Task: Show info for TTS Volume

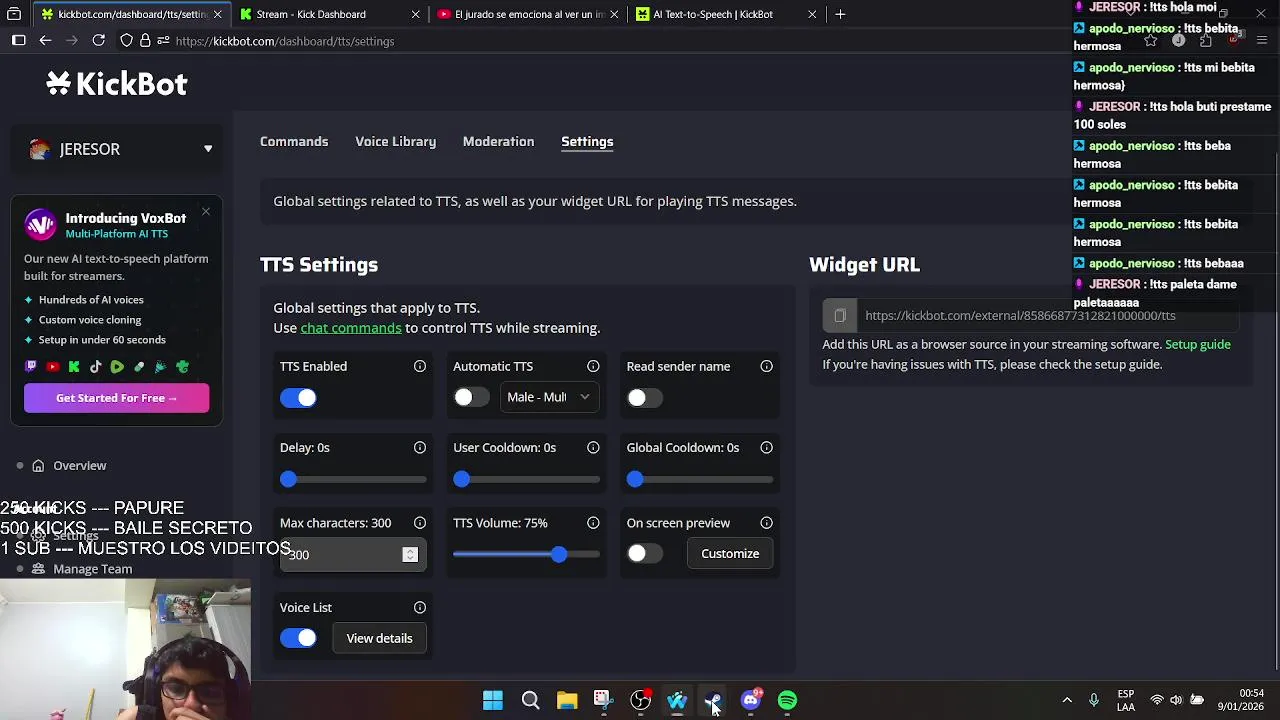Action: pyautogui.click(x=593, y=523)
